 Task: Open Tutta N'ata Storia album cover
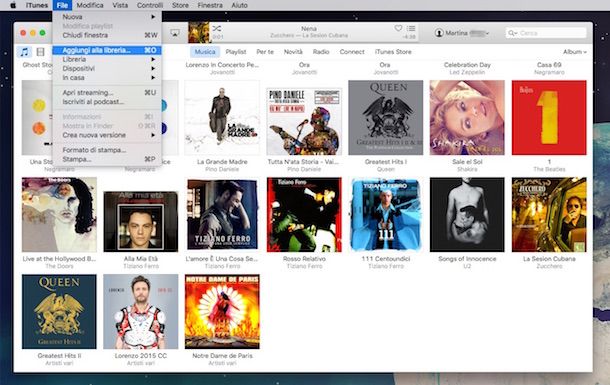[x=304, y=121]
